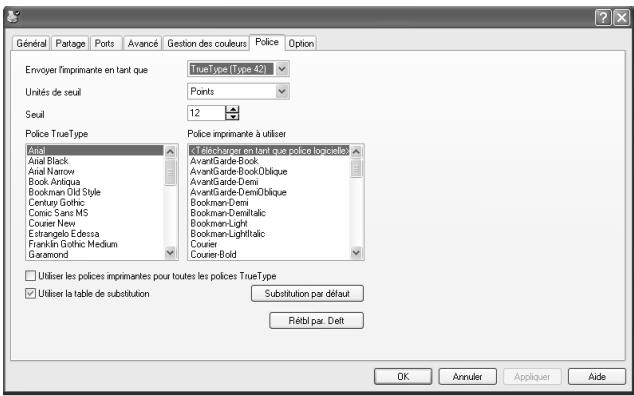
Task: Open help with the Aide button
Action: pos(597,377)
